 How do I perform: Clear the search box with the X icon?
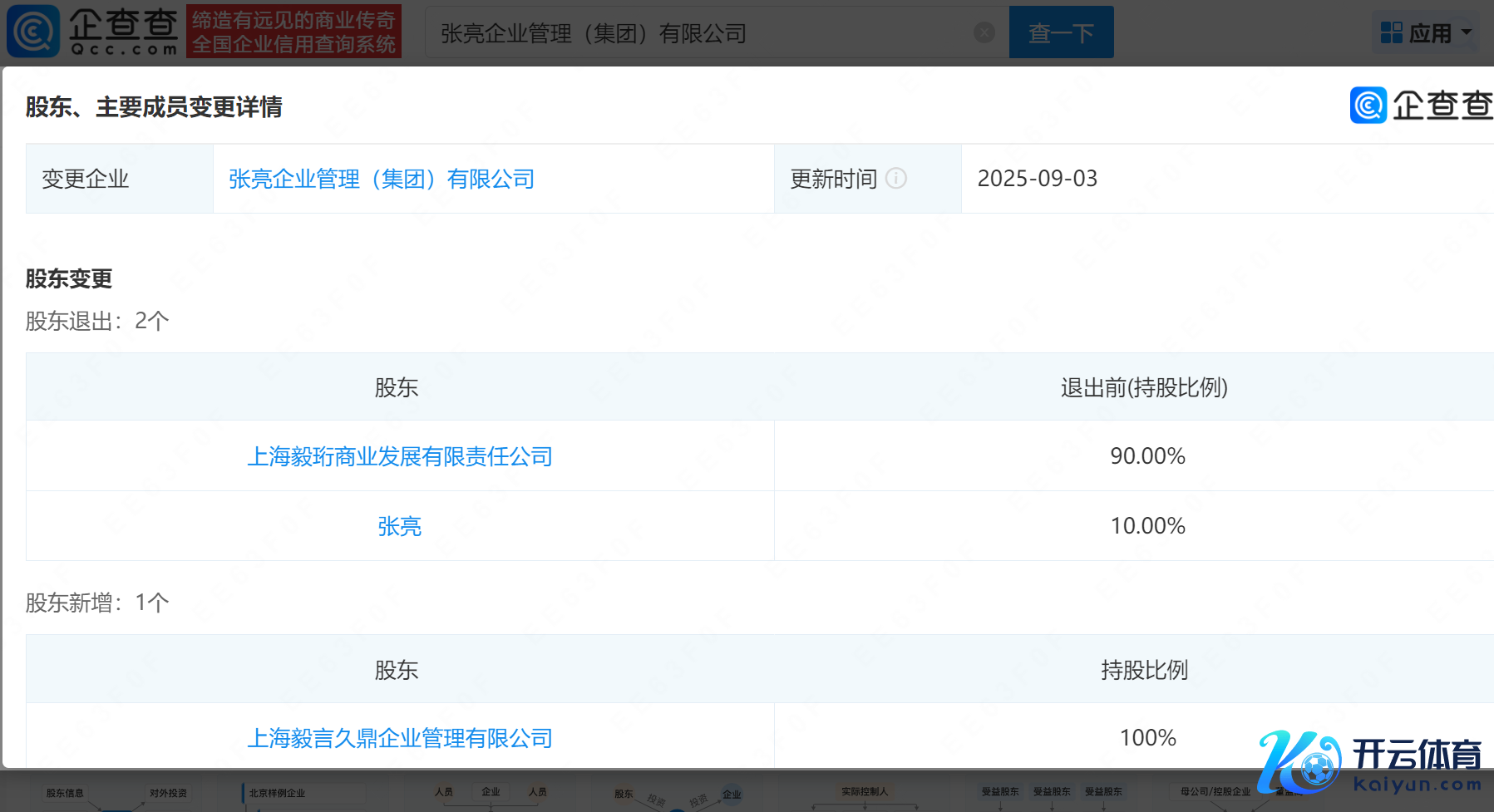(984, 32)
